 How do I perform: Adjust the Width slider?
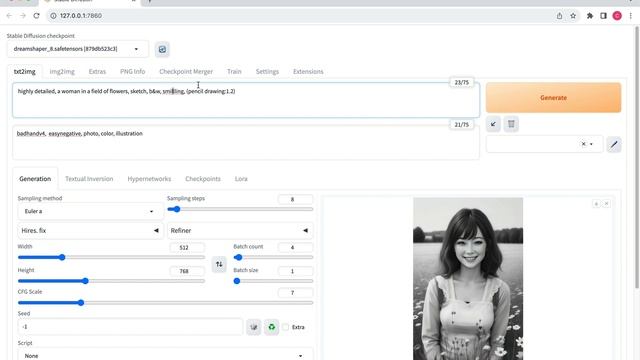pyautogui.click(x=111, y=258)
